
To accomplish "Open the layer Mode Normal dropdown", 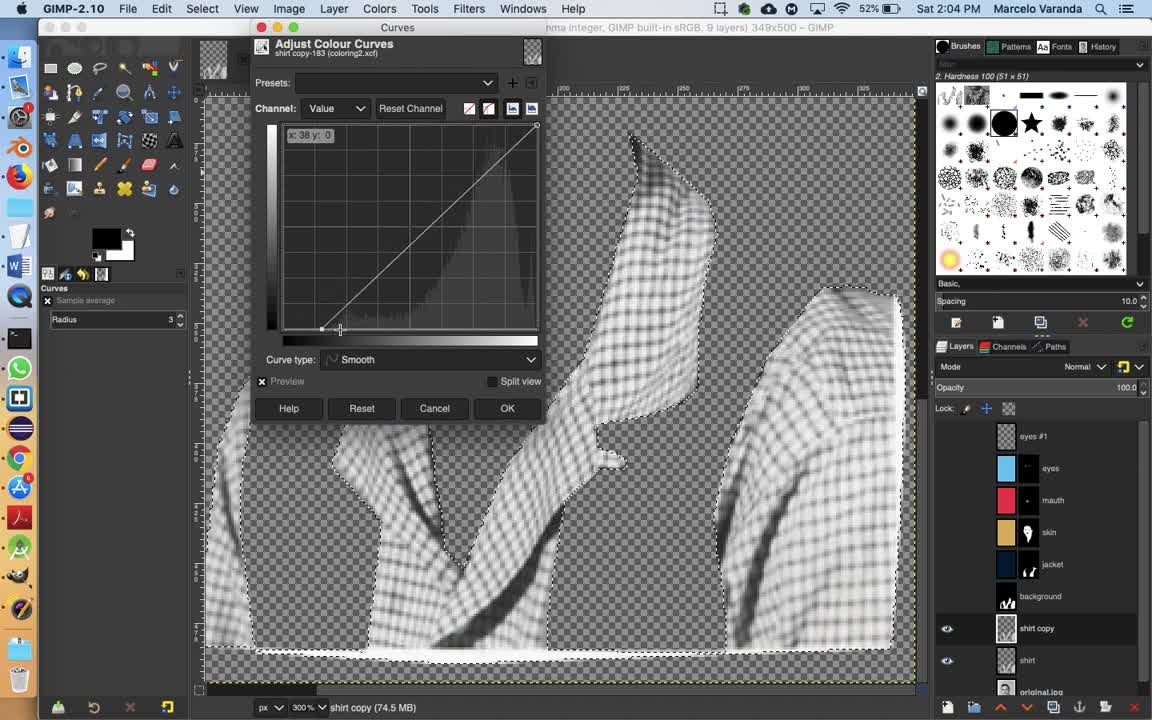I will click(1084, 367).
